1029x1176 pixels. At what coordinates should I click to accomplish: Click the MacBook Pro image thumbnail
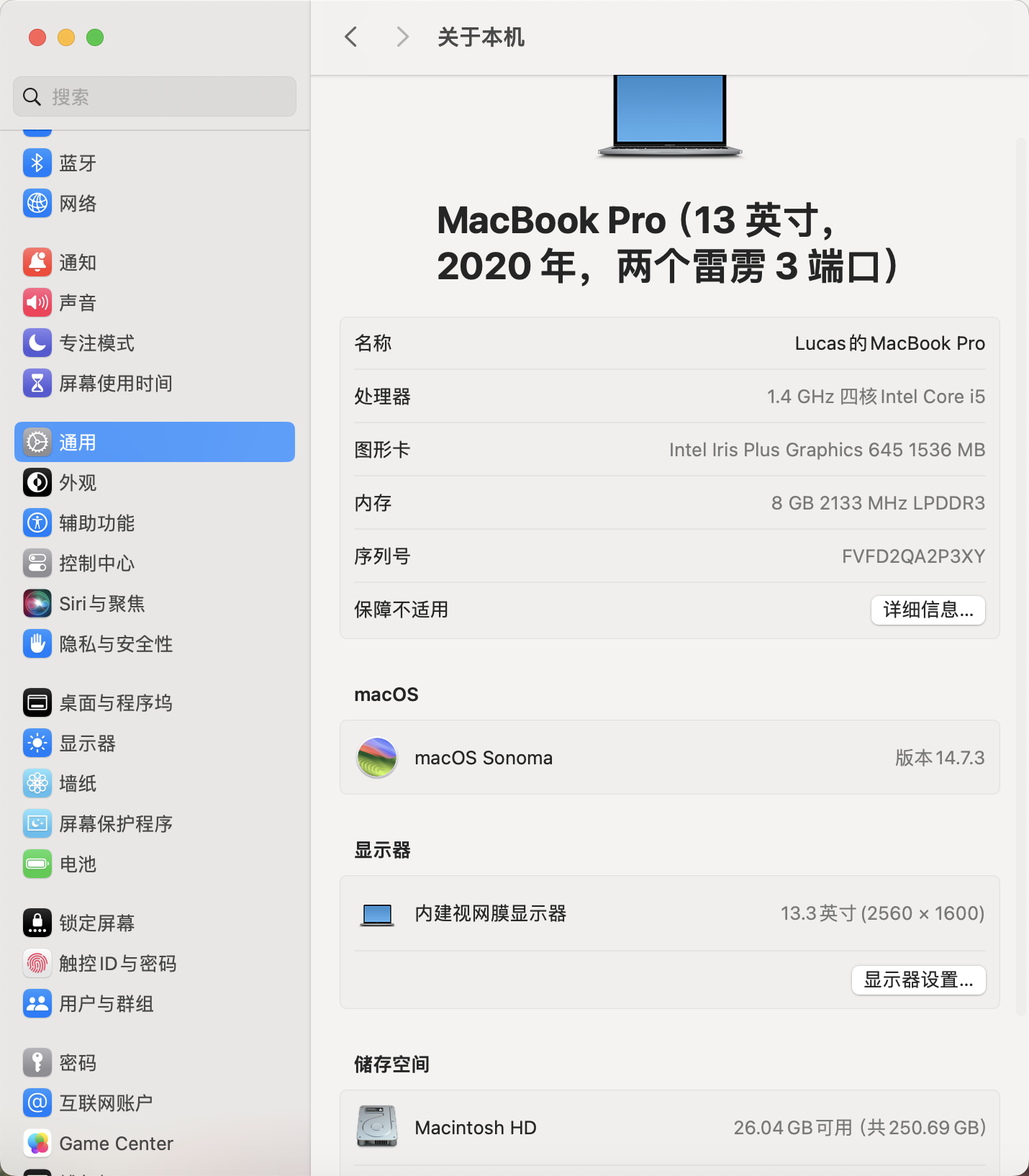pos(670,115)
